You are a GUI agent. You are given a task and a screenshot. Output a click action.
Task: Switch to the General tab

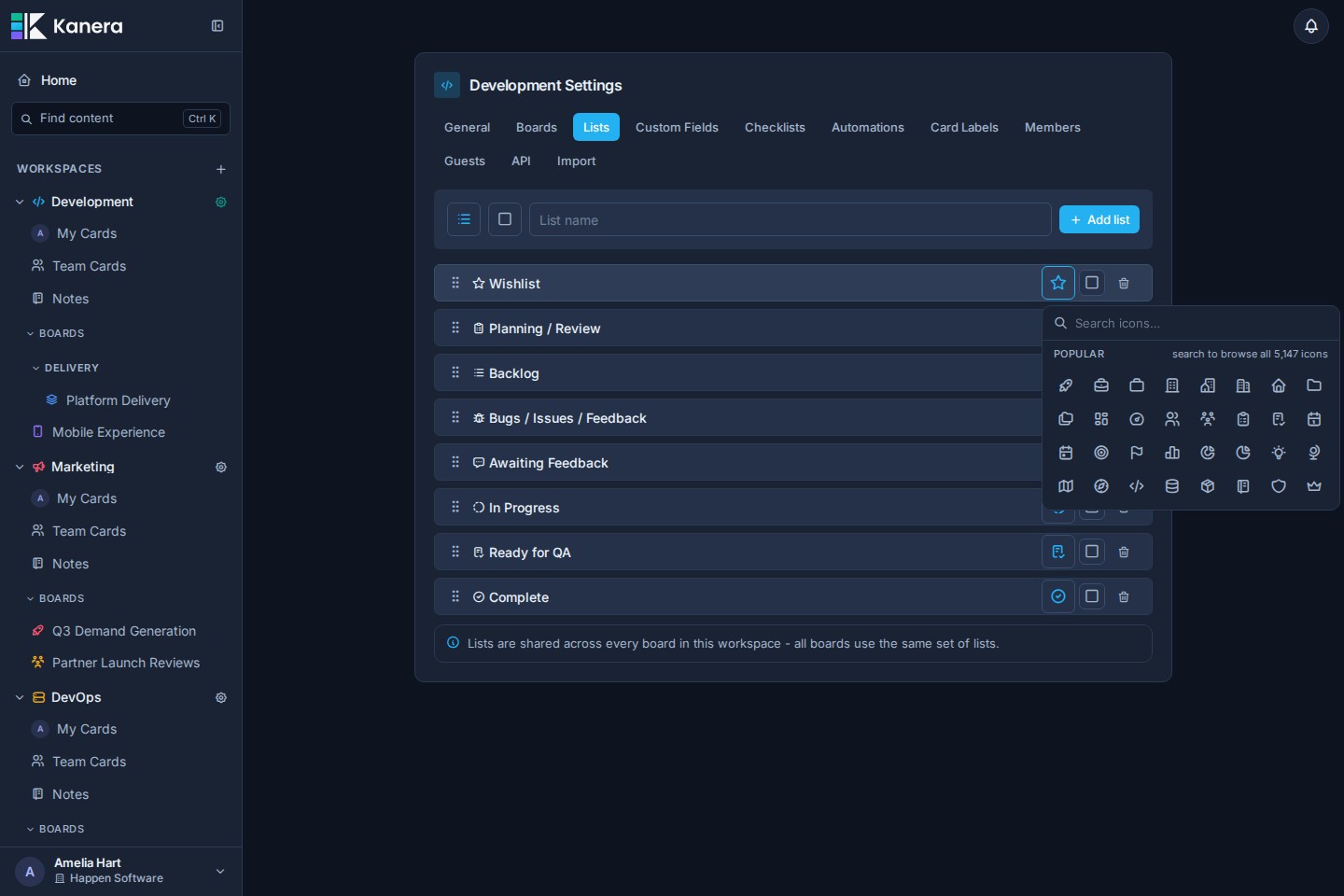pos(467,127)
